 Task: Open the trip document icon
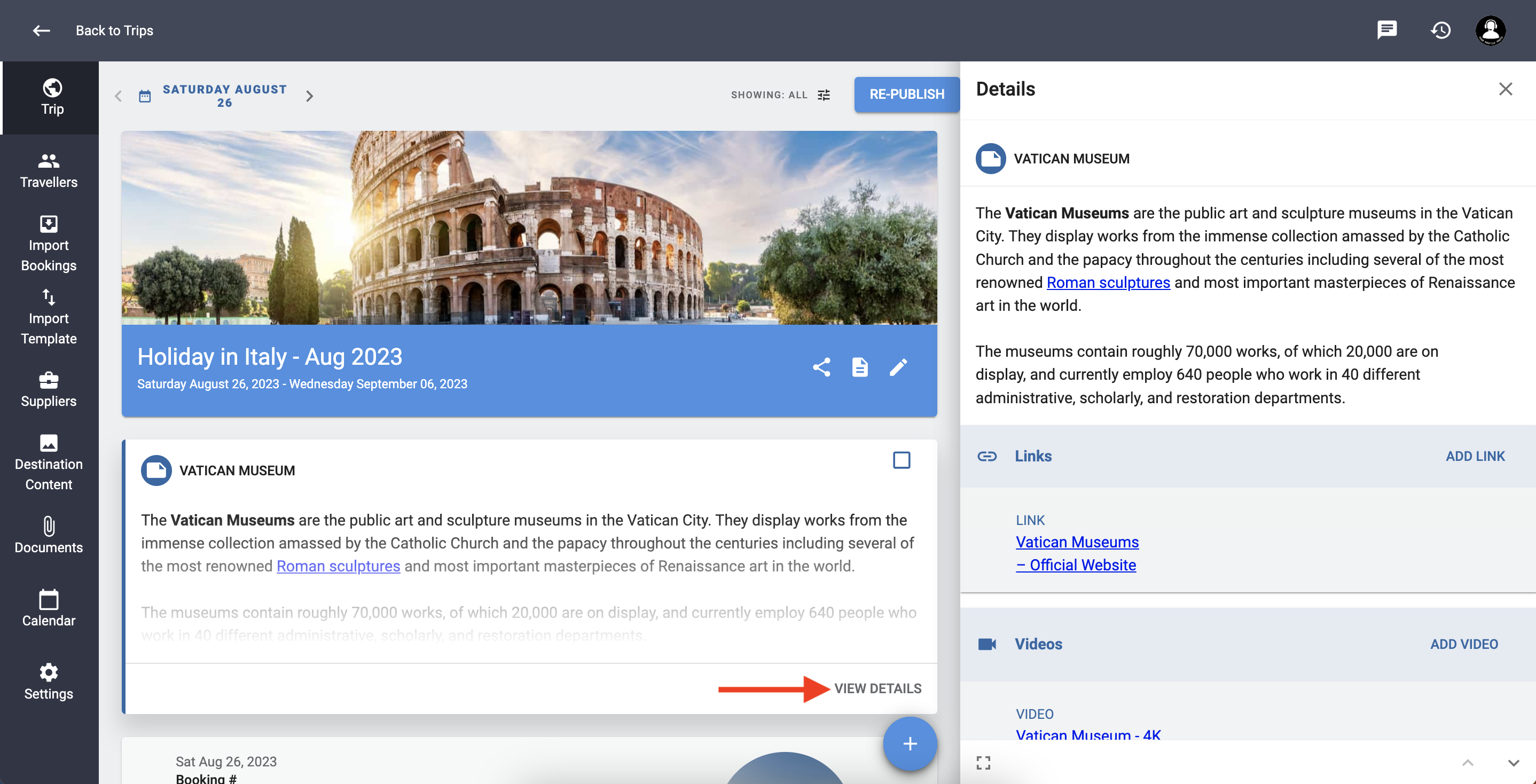pyautogui.click(x=859, y=367)
